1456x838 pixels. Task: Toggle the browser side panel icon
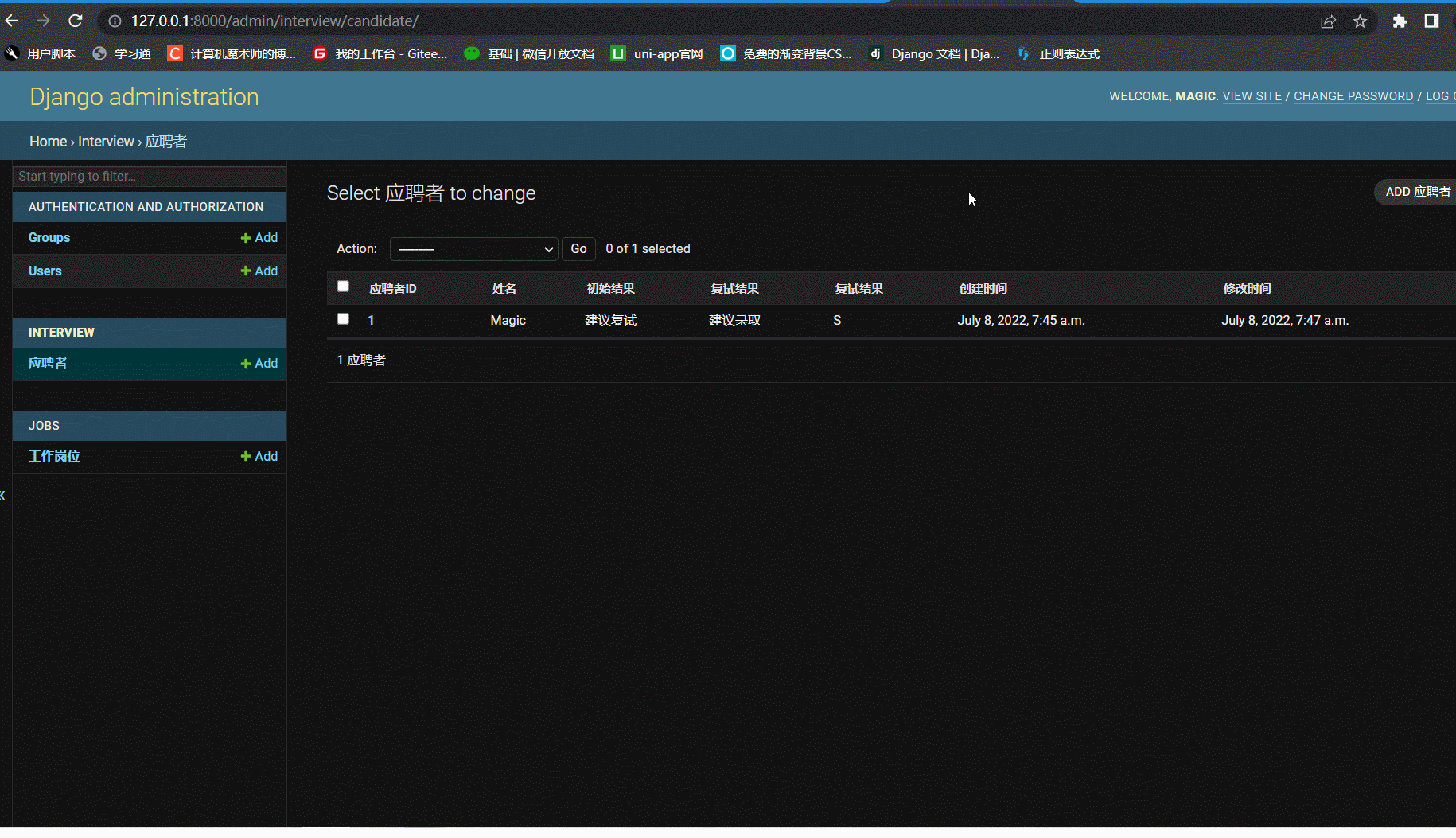click(1431, 21)
